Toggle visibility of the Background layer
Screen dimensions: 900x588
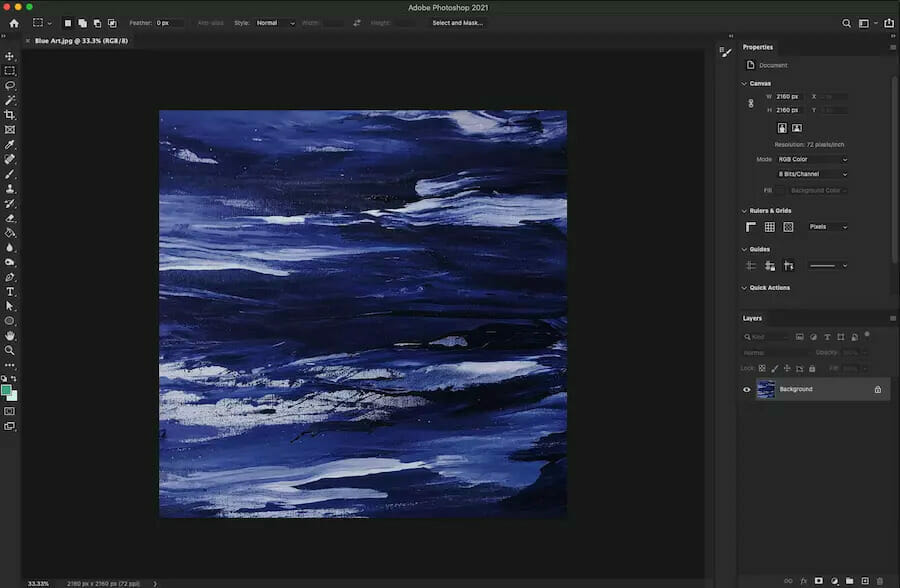tap(747, 389)
